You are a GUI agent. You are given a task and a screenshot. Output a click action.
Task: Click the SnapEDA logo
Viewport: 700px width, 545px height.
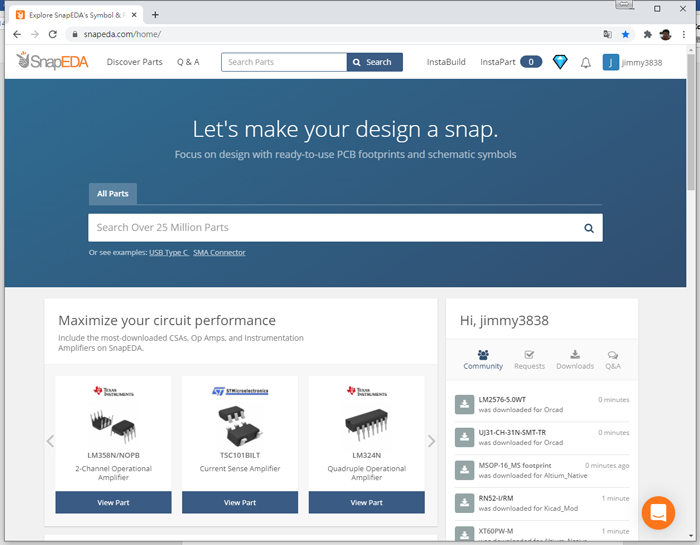point(52,61)
